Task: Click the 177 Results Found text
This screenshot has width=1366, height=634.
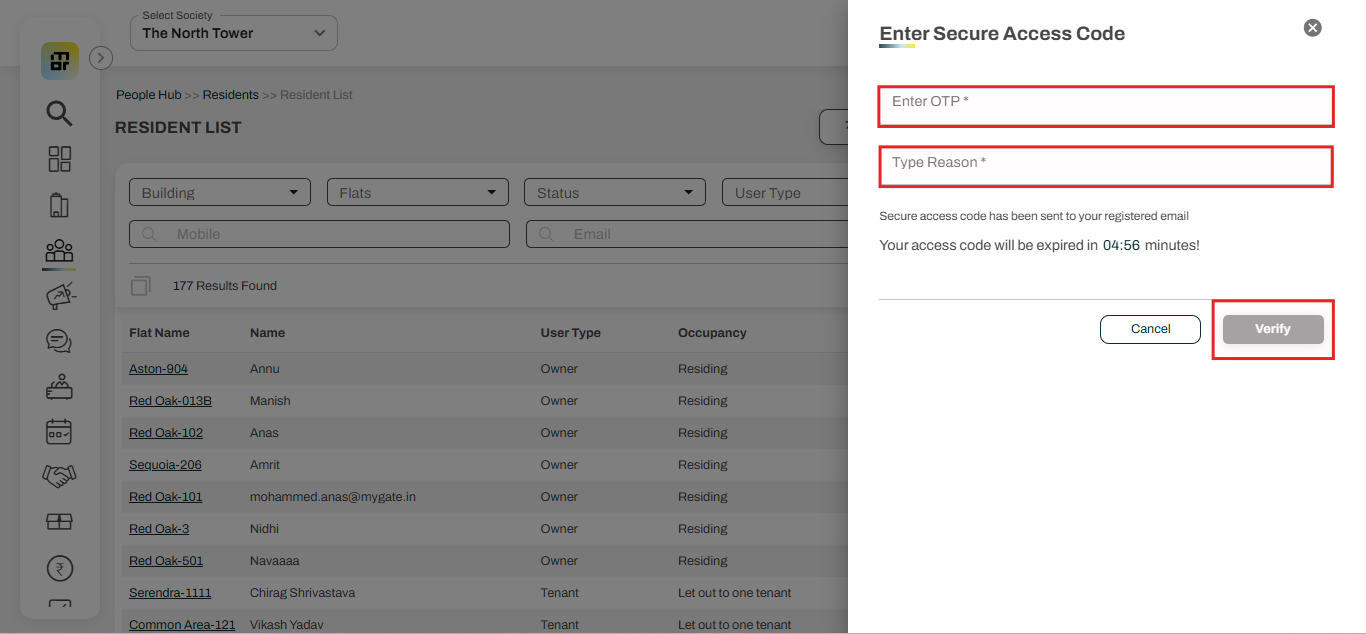Action: (x=225, y=286)
